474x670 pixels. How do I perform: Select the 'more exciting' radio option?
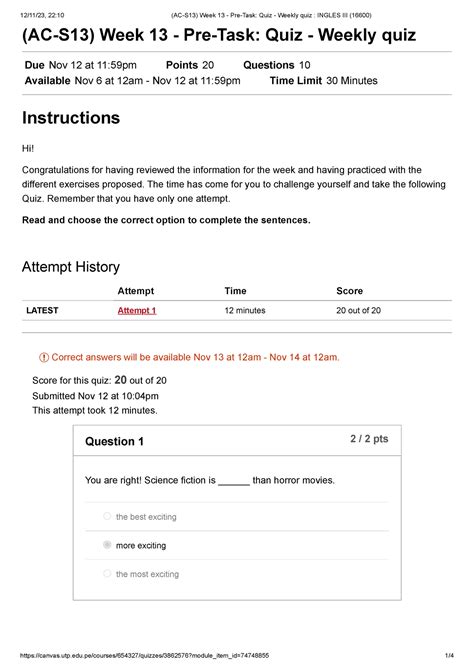[107, 545]
